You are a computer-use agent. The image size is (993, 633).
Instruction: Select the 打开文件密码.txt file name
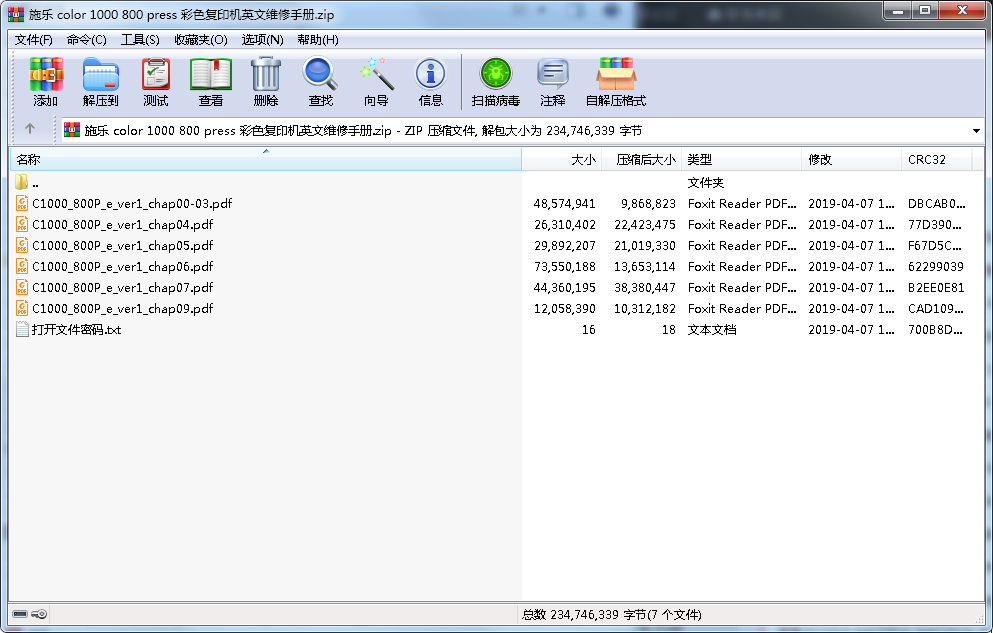77,329
